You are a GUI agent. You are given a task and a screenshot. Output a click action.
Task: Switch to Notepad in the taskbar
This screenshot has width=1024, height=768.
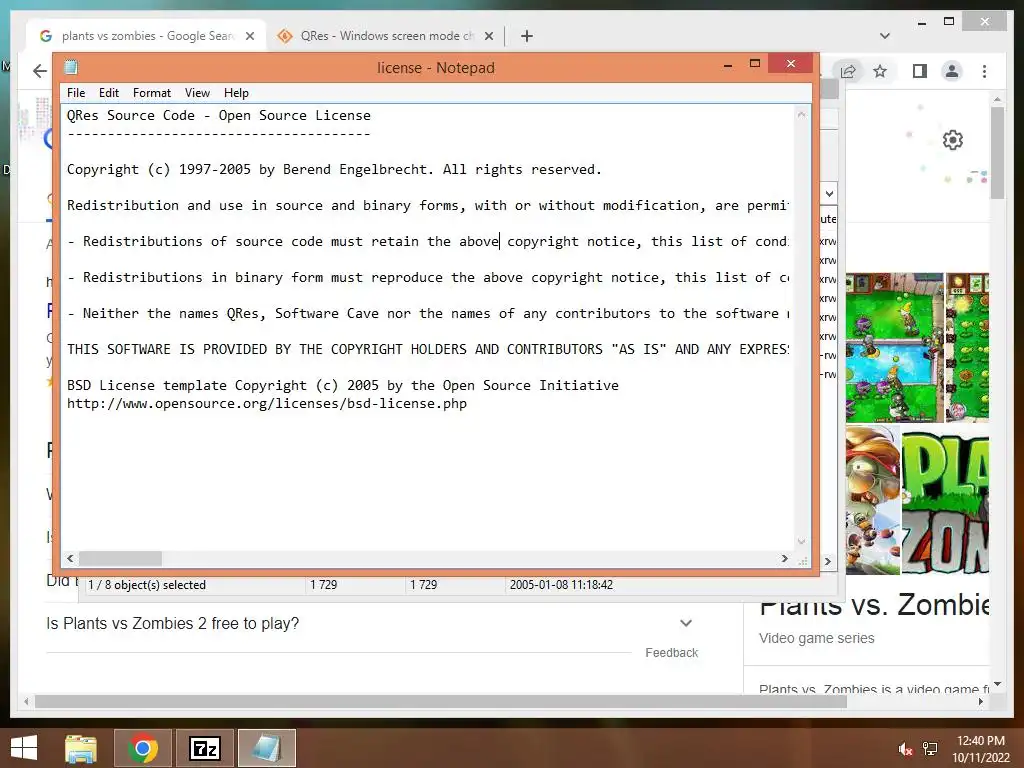click(x=267, y=748)
